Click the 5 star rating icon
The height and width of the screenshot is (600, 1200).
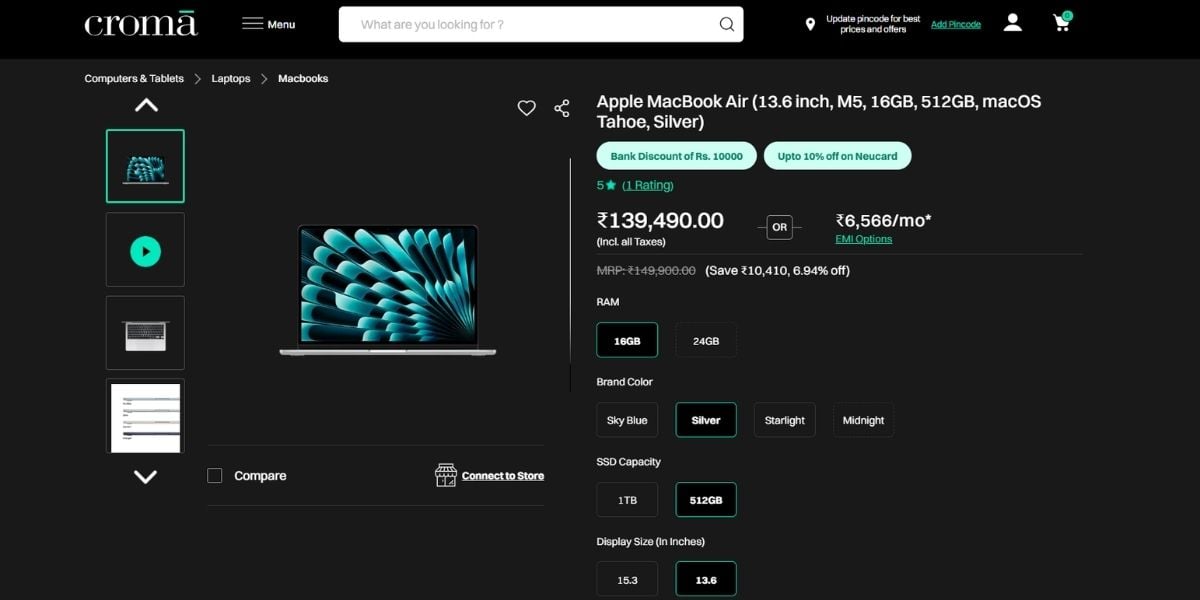click(x=610, y=185)
